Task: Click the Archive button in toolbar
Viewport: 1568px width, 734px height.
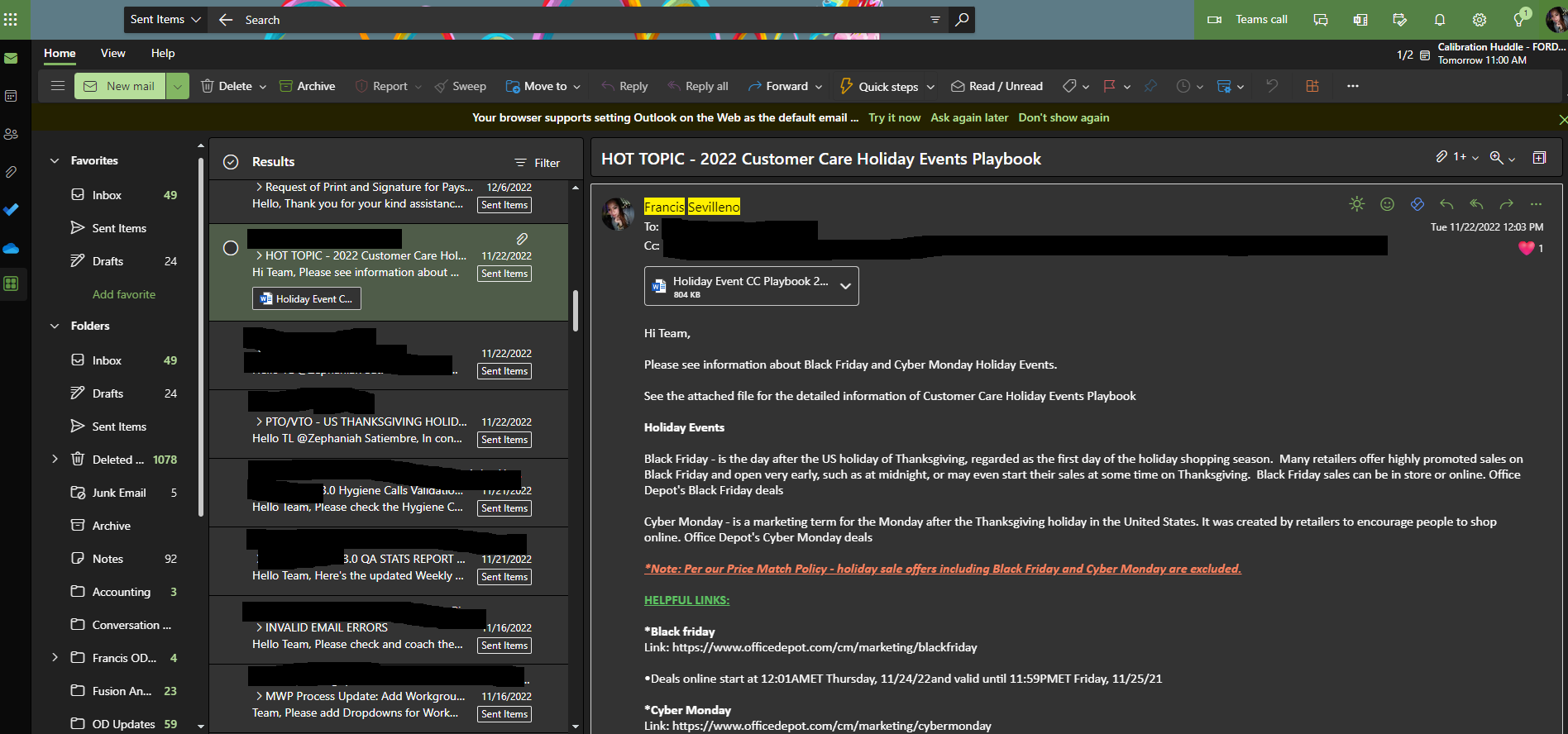Action: tap(307, 86)
